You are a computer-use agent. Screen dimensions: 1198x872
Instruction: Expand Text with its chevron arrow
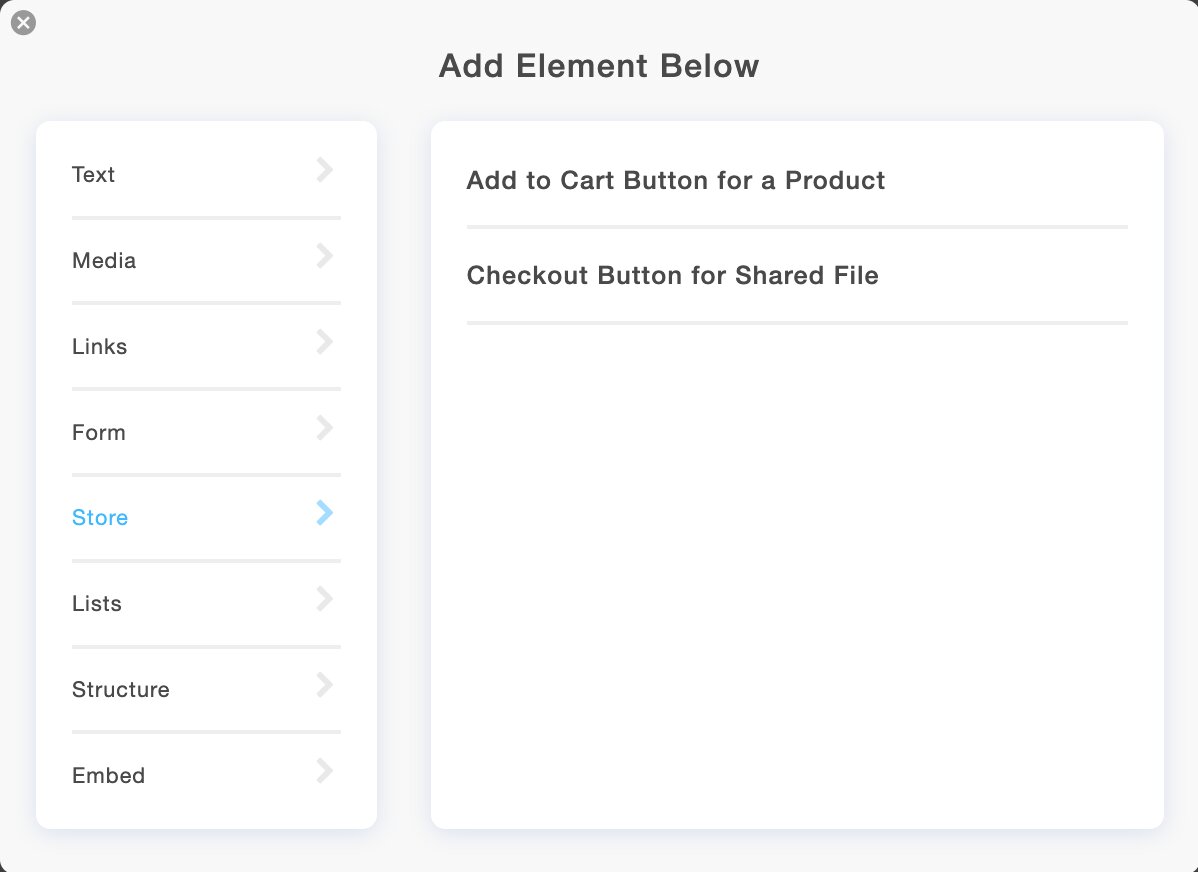pyautogui.click(x=325, y=170)
